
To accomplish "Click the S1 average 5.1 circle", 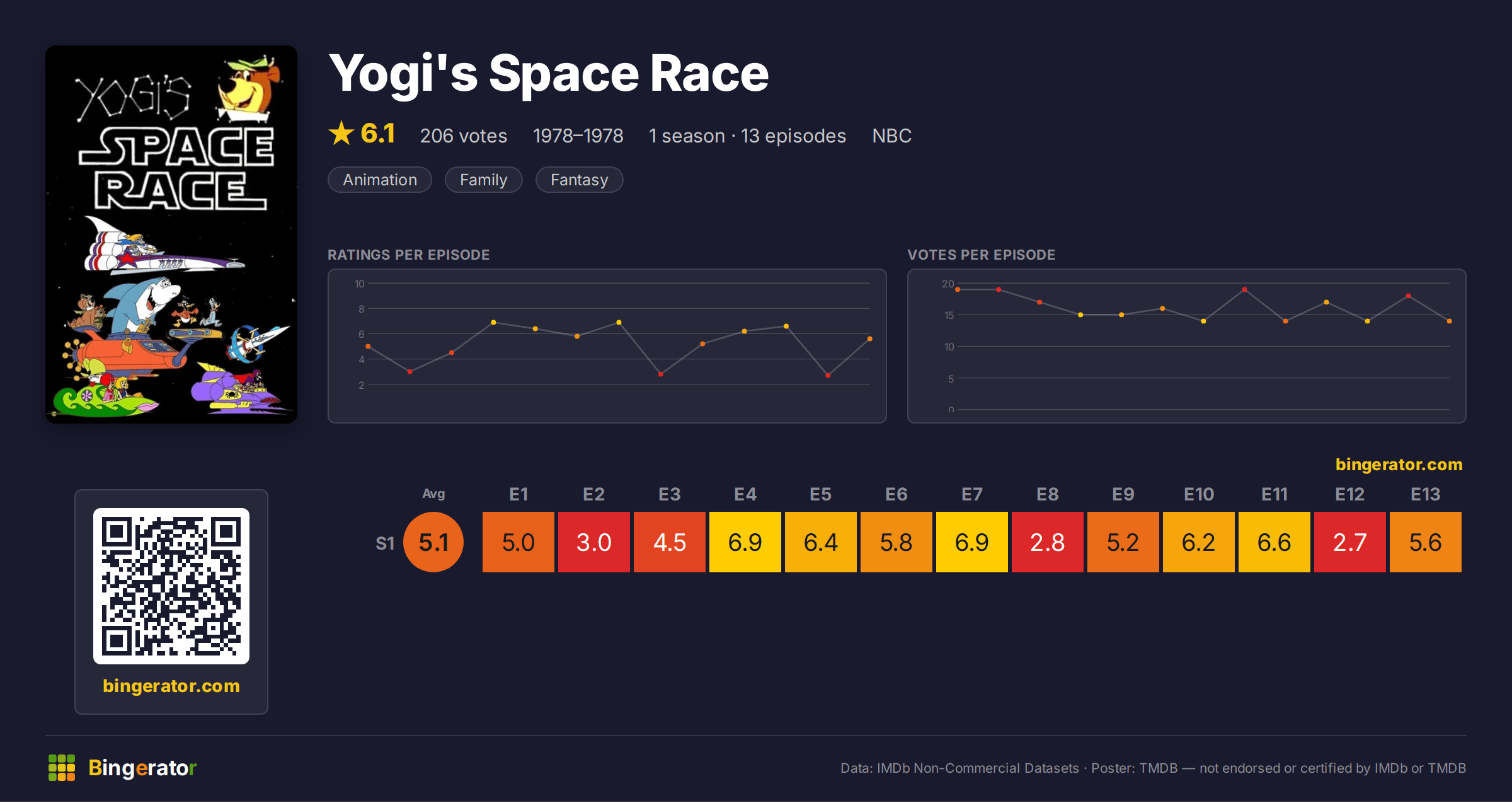I will [x=433, y=542].
